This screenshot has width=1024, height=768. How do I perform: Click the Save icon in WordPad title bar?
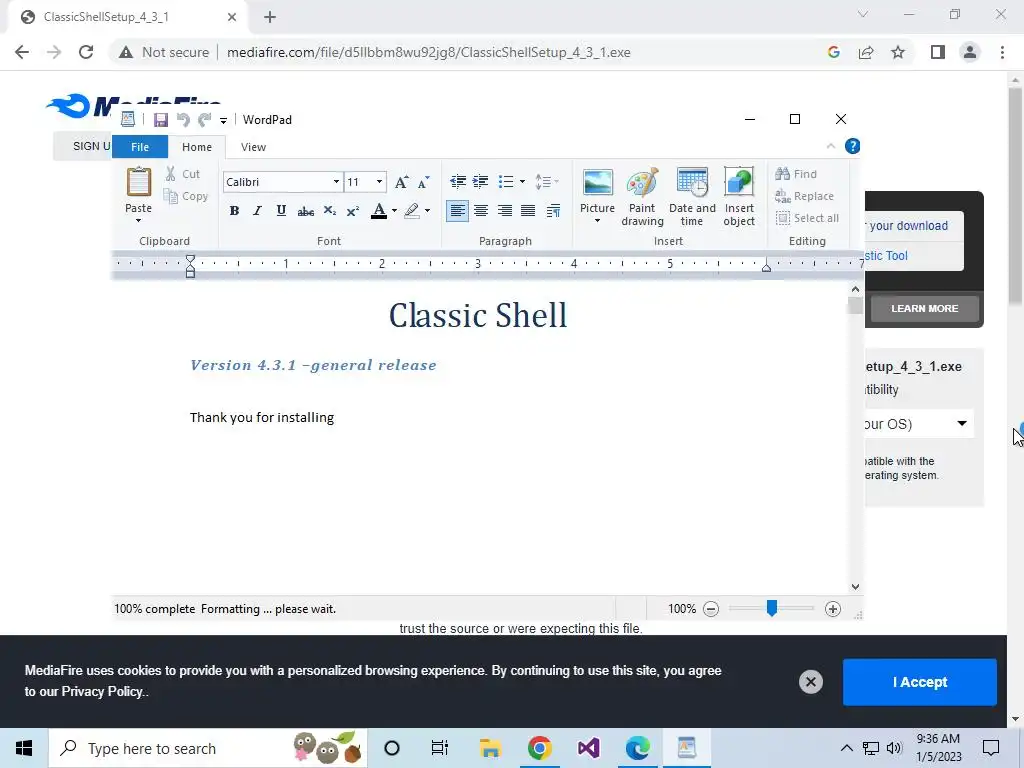(161, 120)
